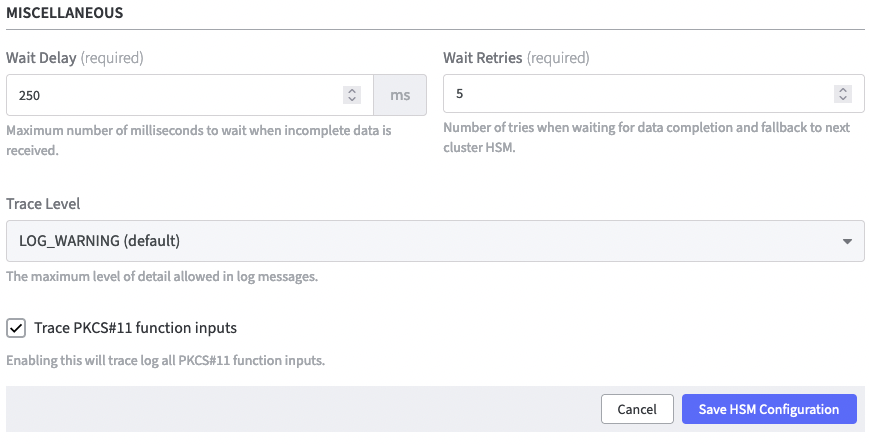Increase Wait Retries with the up arrow
This screenshot has height=445, width=869.
point(842,89)
